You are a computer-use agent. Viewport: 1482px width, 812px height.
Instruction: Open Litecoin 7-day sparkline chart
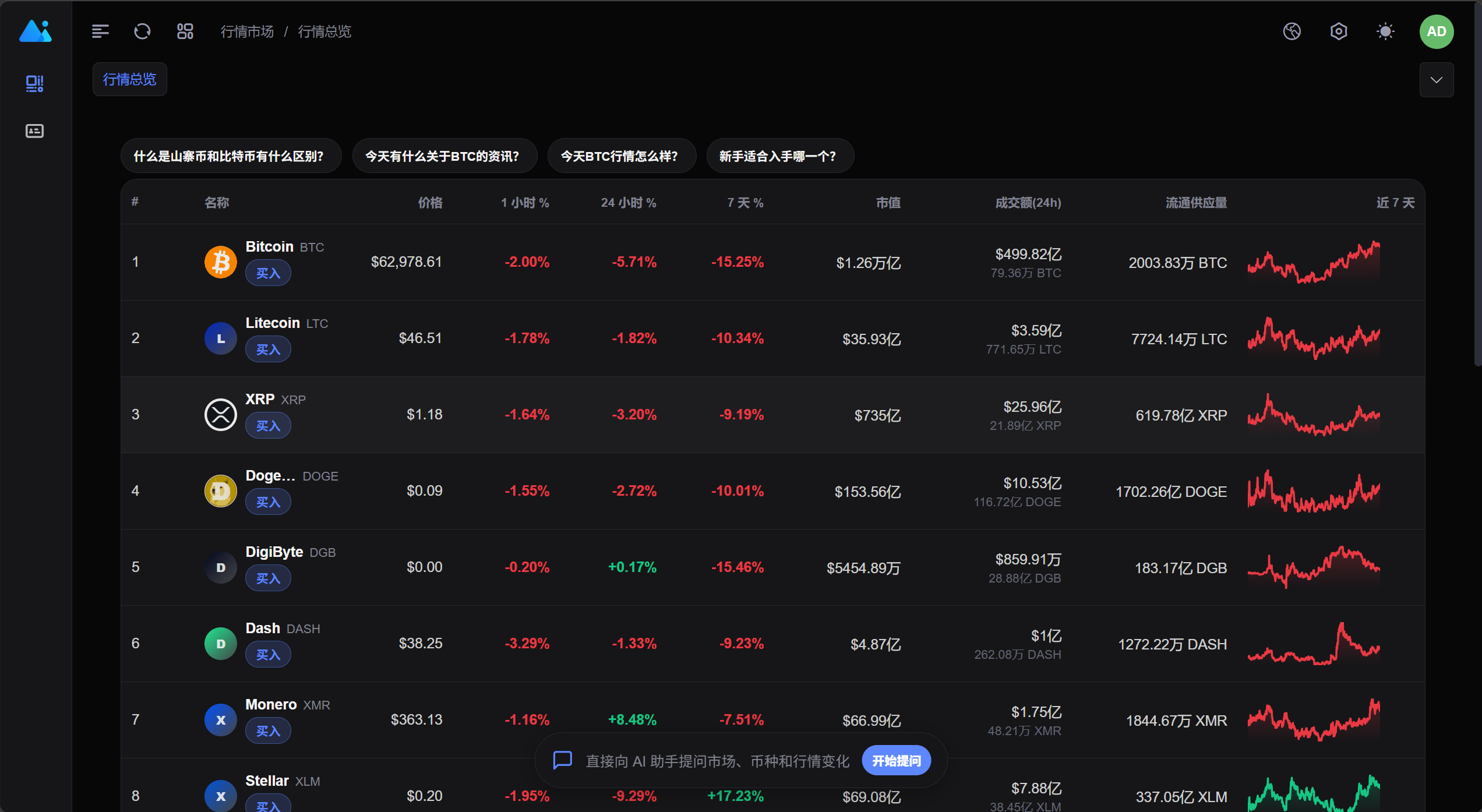[x=1314, y=338]
